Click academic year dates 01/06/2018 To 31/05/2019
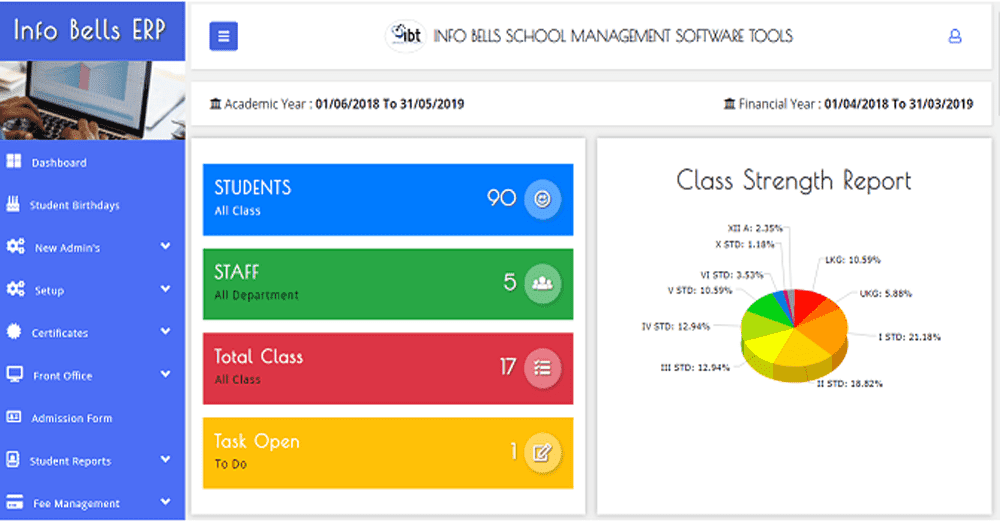Image resolution: width=1000 pixels, height=525 pixels. pos(390,104)
